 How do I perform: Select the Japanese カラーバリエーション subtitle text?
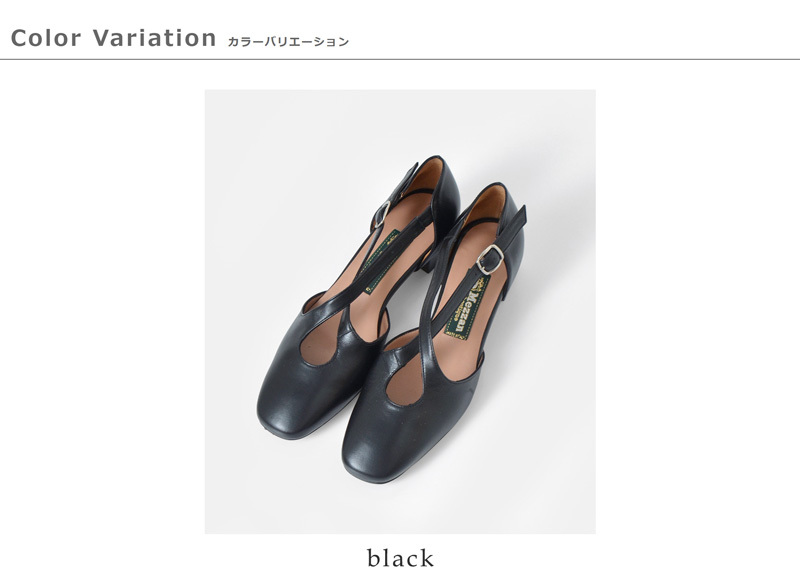288,41
